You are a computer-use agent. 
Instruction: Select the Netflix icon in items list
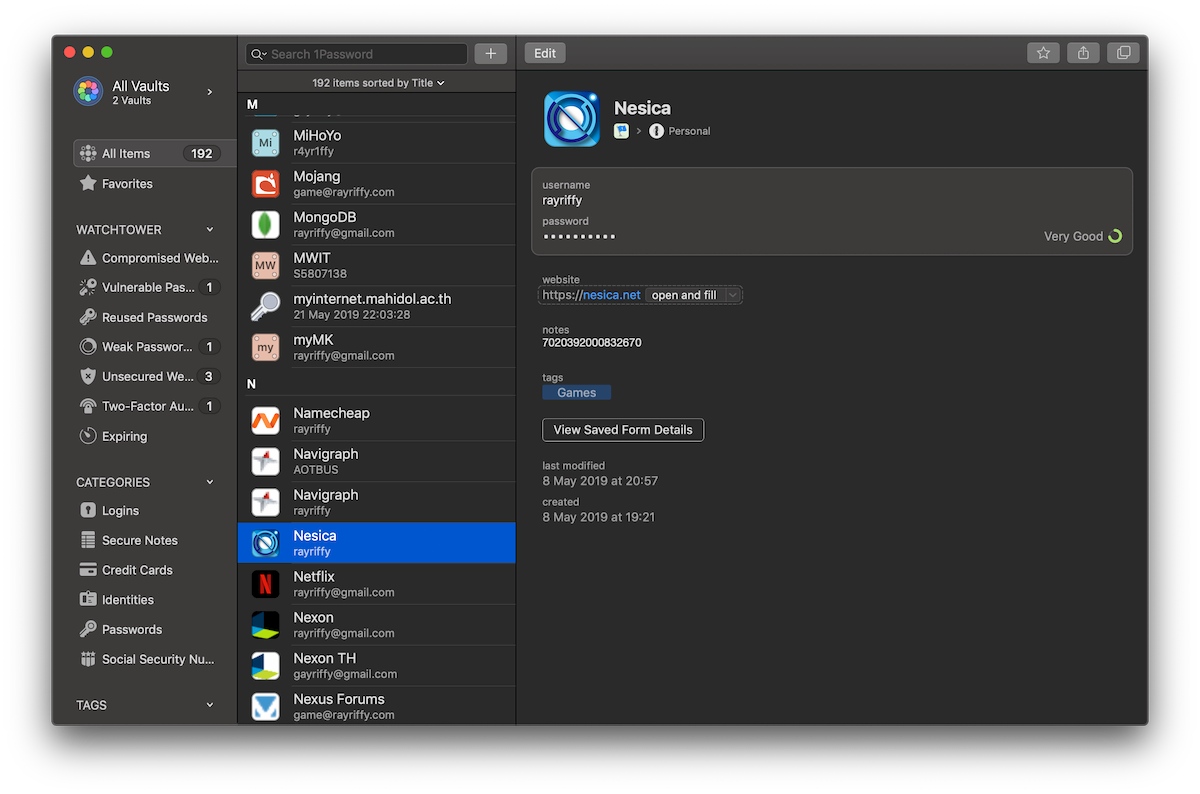pos(265,584)
